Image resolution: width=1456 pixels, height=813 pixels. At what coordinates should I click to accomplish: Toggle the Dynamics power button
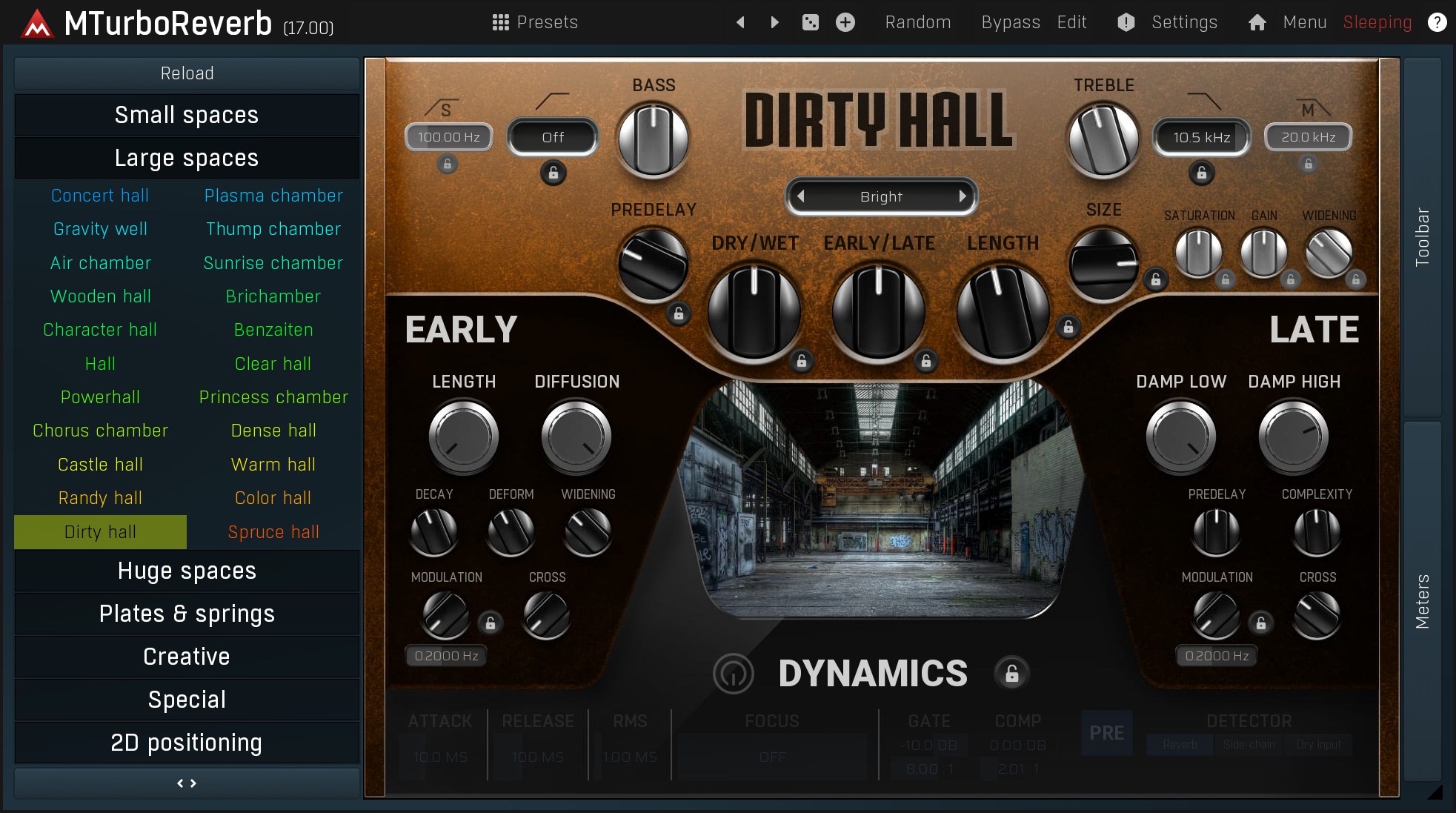click(x=733, y=674)
